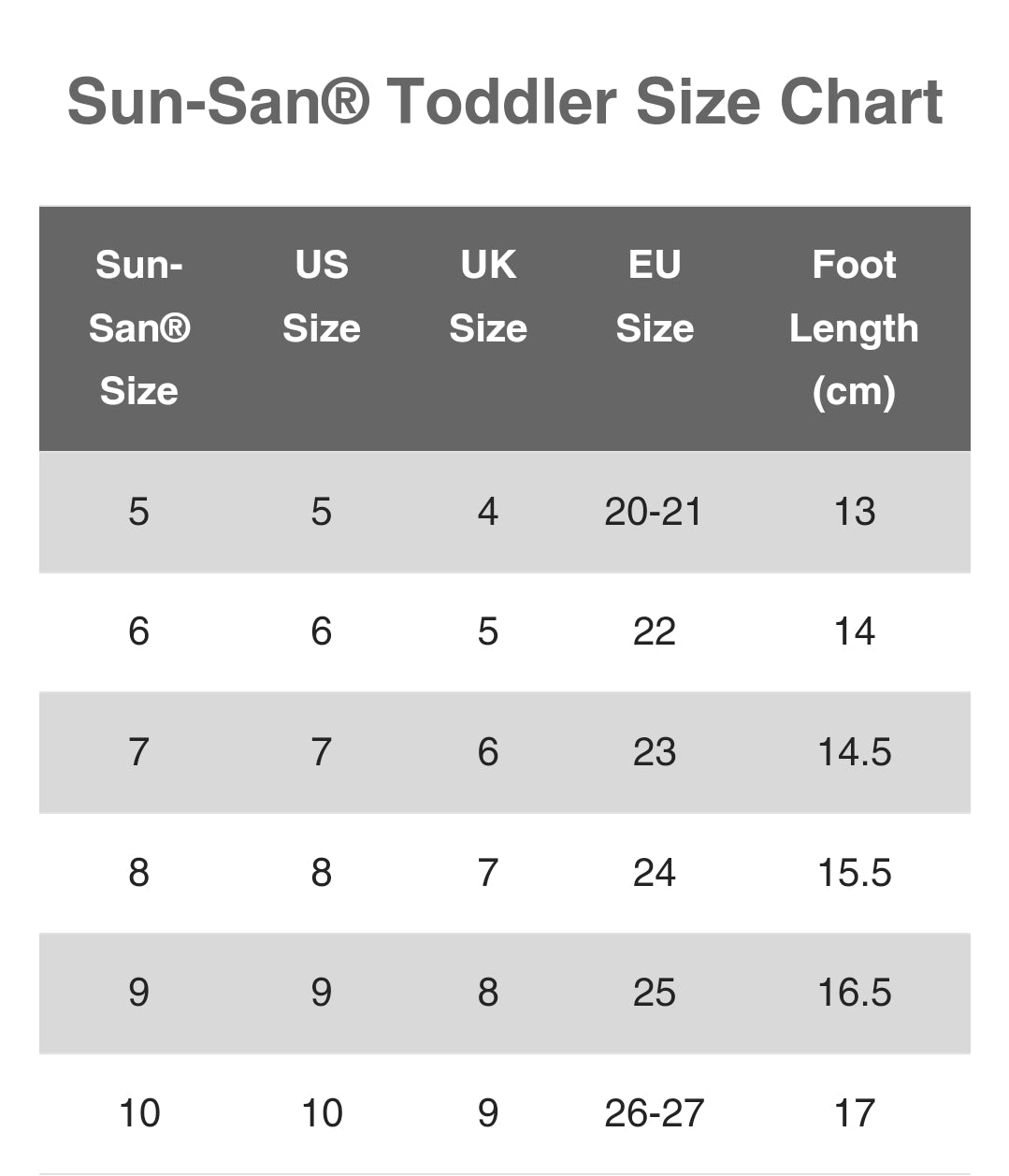Select EU size 22 cell
This screenshot has width=1009, height=1176.
(x=654, y=632)
